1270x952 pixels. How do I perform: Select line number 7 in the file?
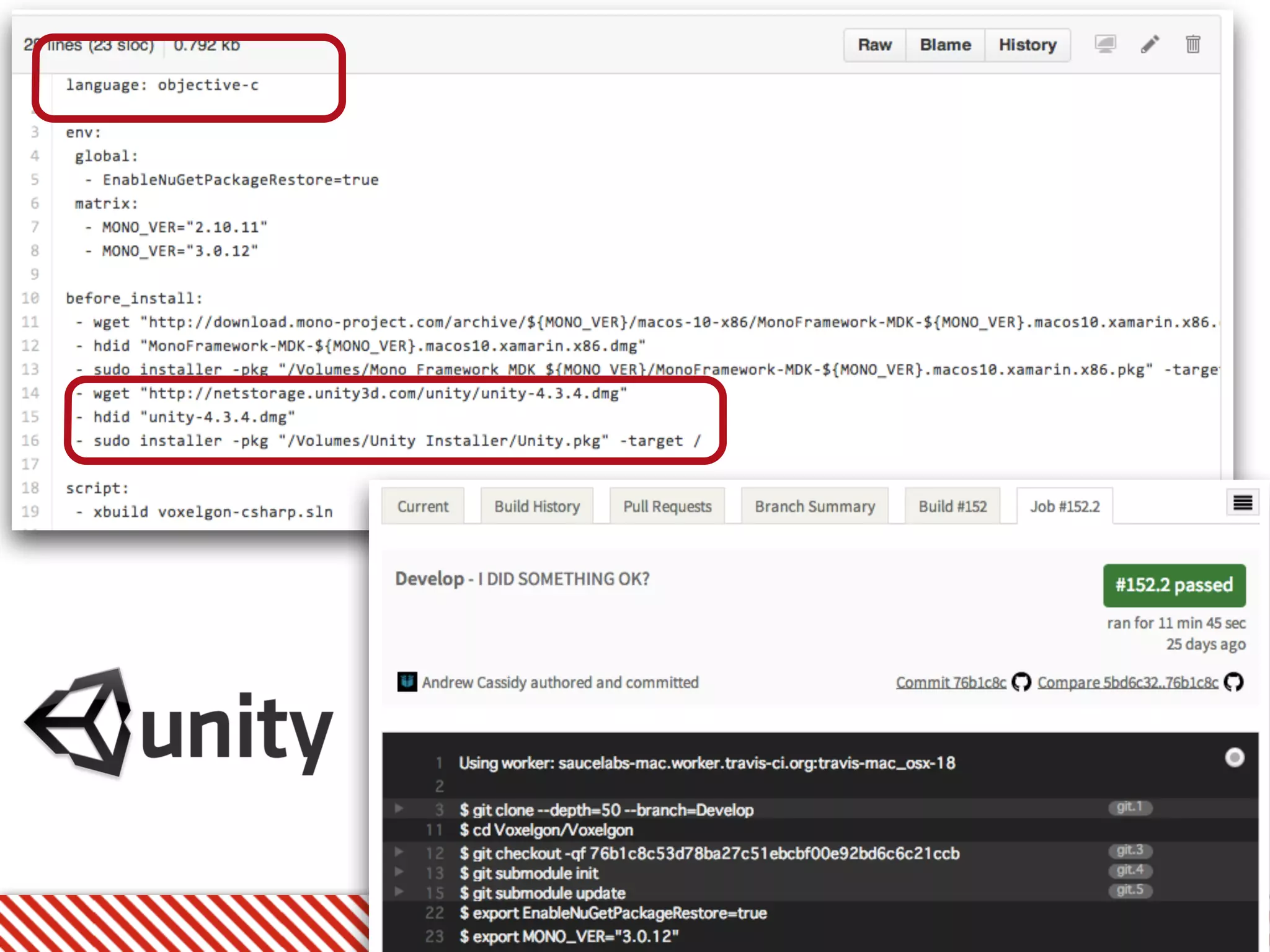(35, 227)
